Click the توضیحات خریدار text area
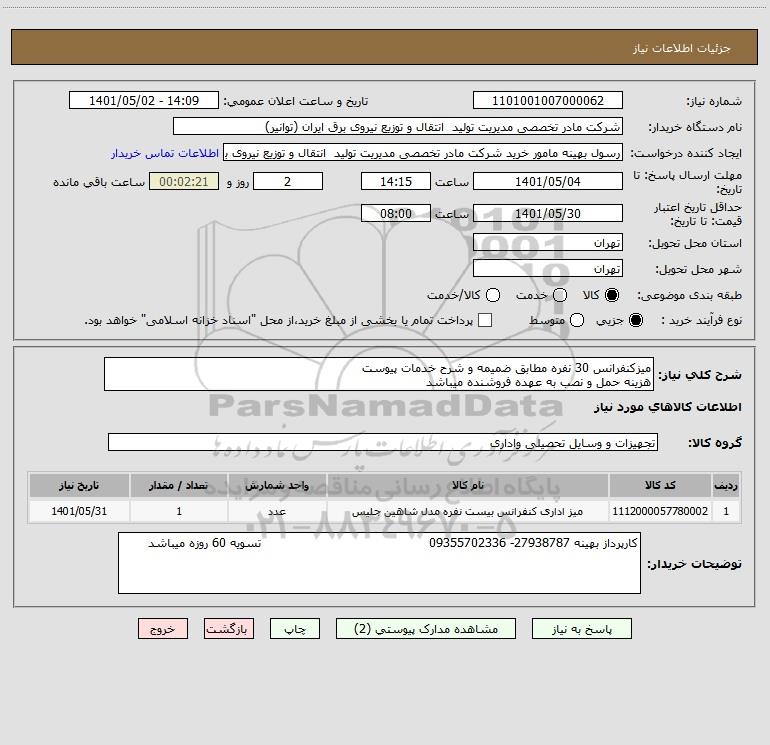This screenshot has height=745, width=770. coord(379,563)
